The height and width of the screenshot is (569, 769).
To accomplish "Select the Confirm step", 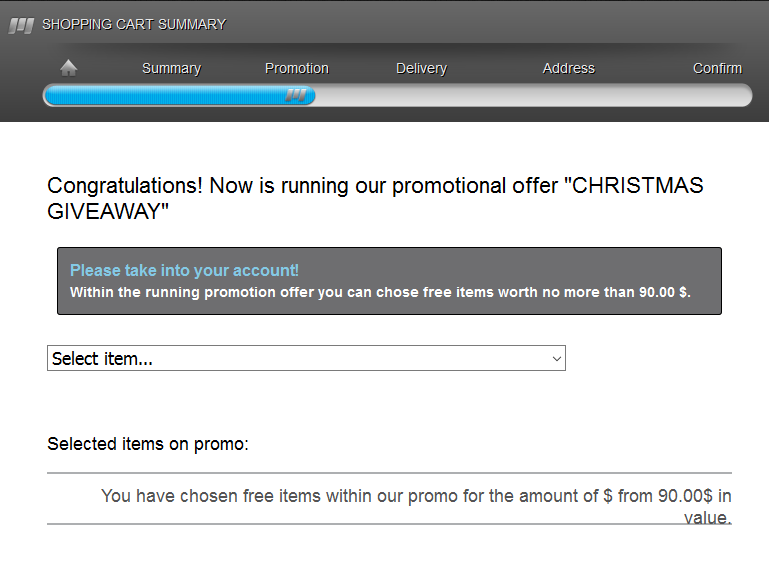I will 717,68.
